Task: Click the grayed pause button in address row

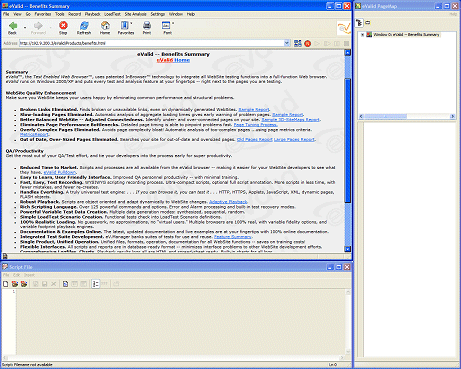Action: tap(337, 43)
